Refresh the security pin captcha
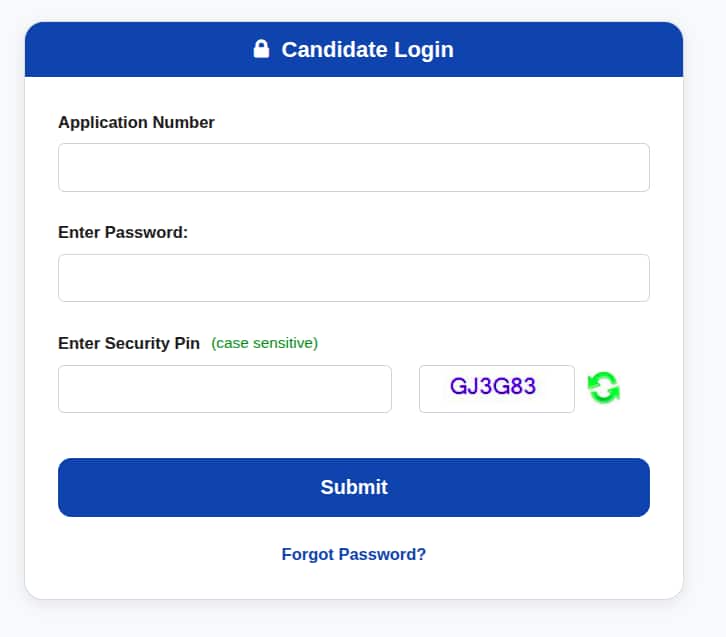 (x=604, y=388)
